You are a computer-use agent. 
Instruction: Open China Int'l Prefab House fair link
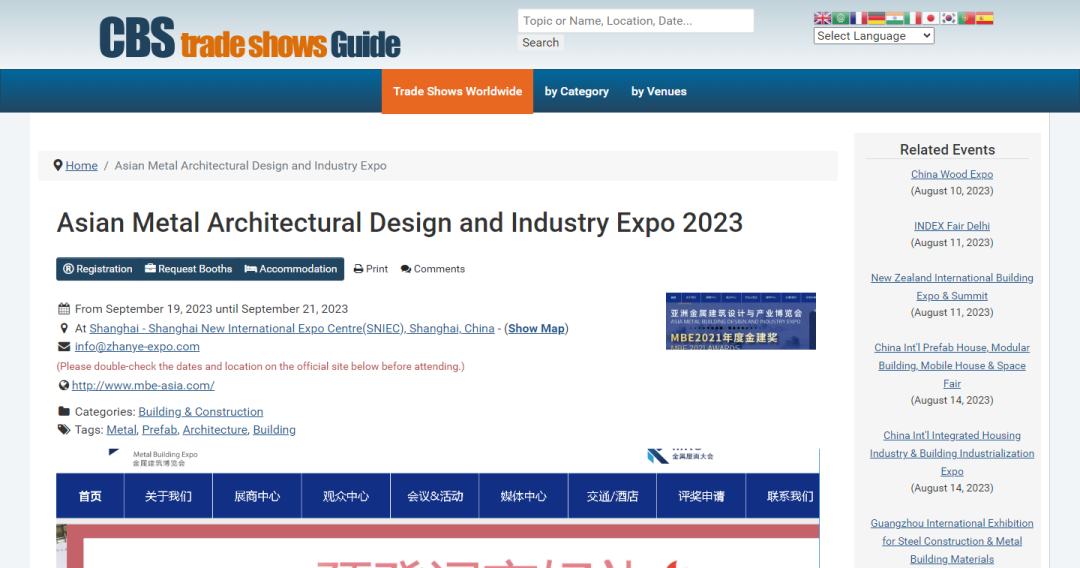[952, 366]
